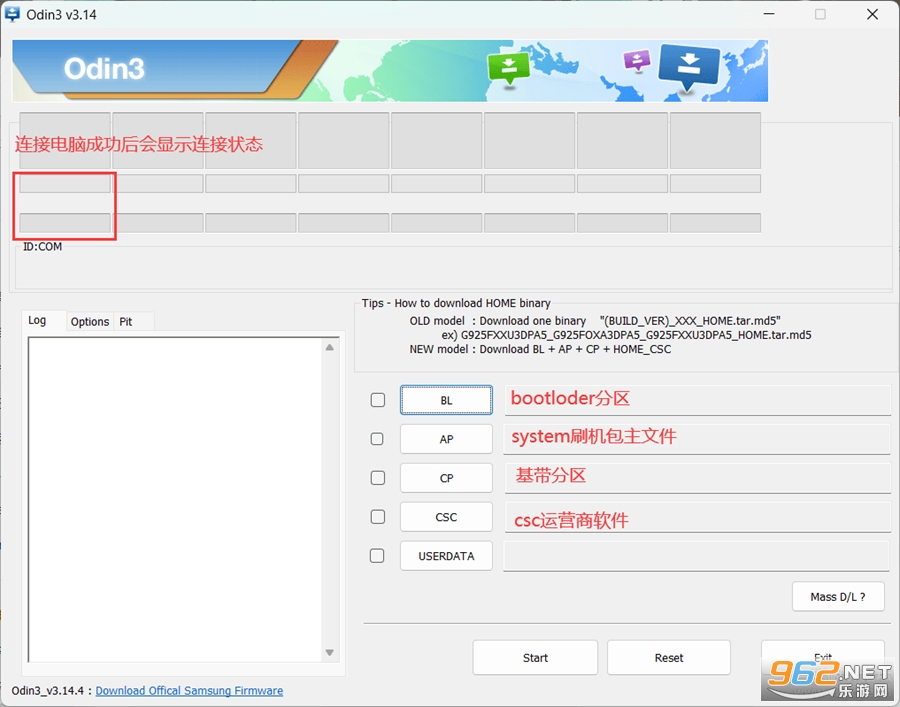The image size is (900, 707).
Task: Click the Reset button
Action: tap(669, 658)
